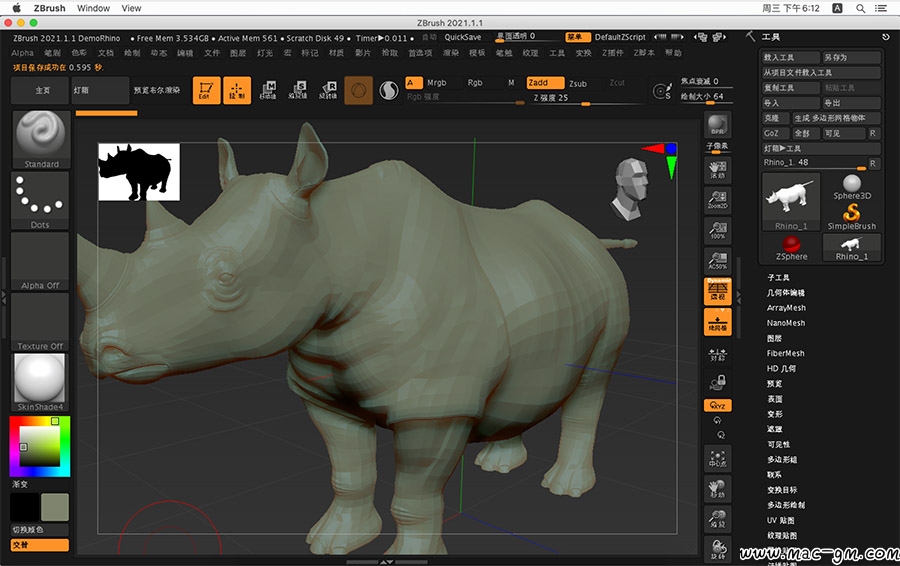
Task: Open the 材质 menu
Action: (x=336, y=53)
